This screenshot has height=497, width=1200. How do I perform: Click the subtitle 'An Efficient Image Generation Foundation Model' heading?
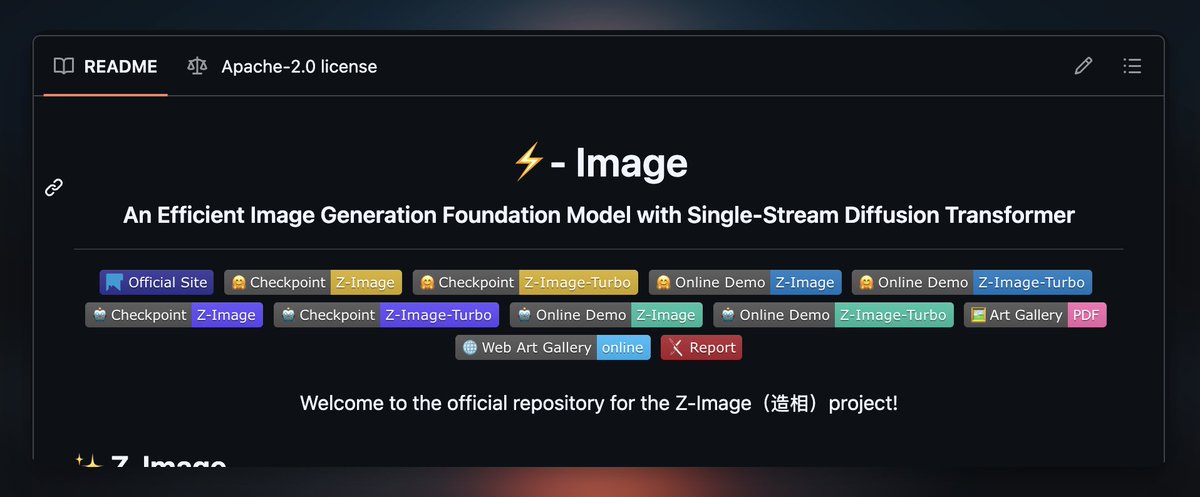tap(599, 215)
